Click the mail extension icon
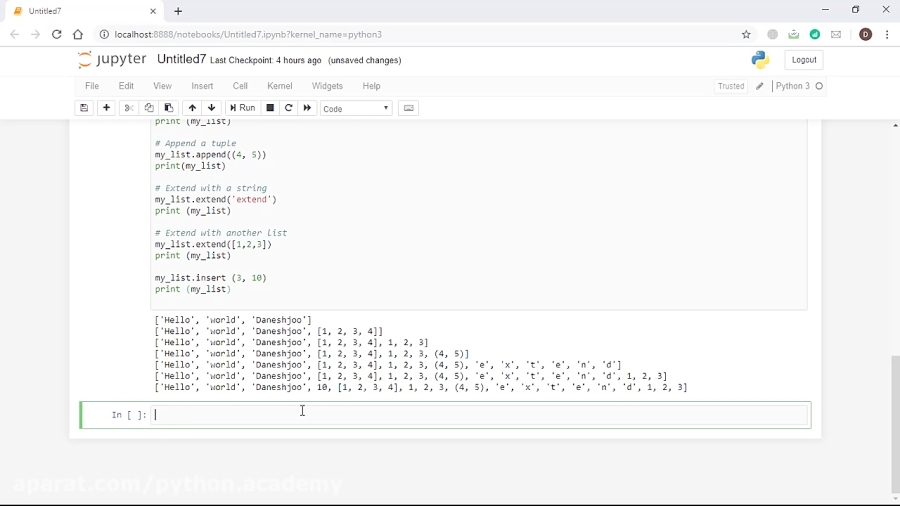The image size is (900, 506). pos(836,34)
